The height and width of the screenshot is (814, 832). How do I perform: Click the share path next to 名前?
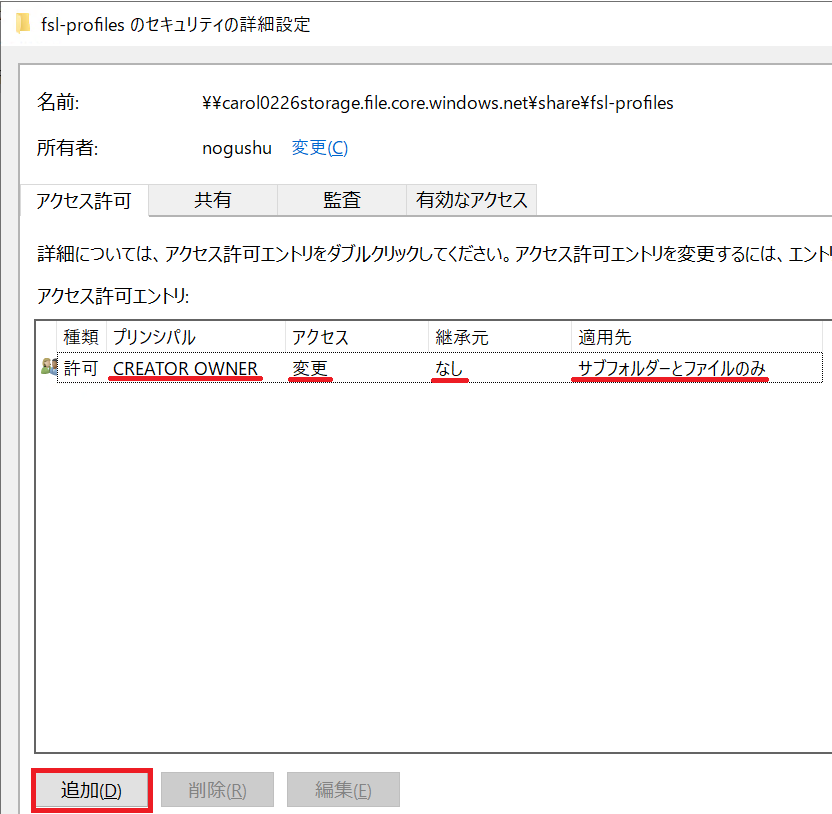(x=438, y=102)
